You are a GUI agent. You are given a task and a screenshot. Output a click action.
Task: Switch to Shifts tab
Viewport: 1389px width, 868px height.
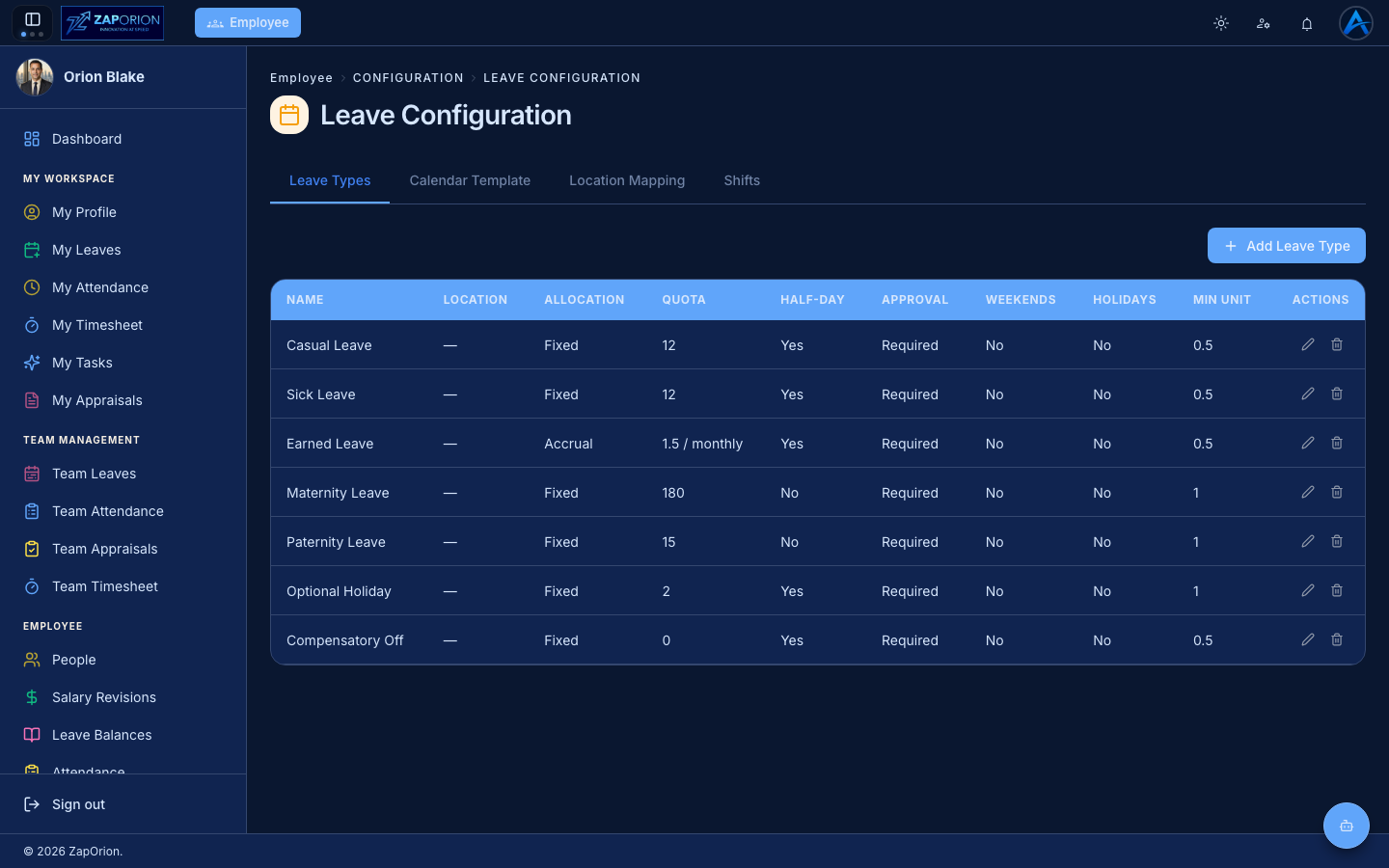point(742,180)
